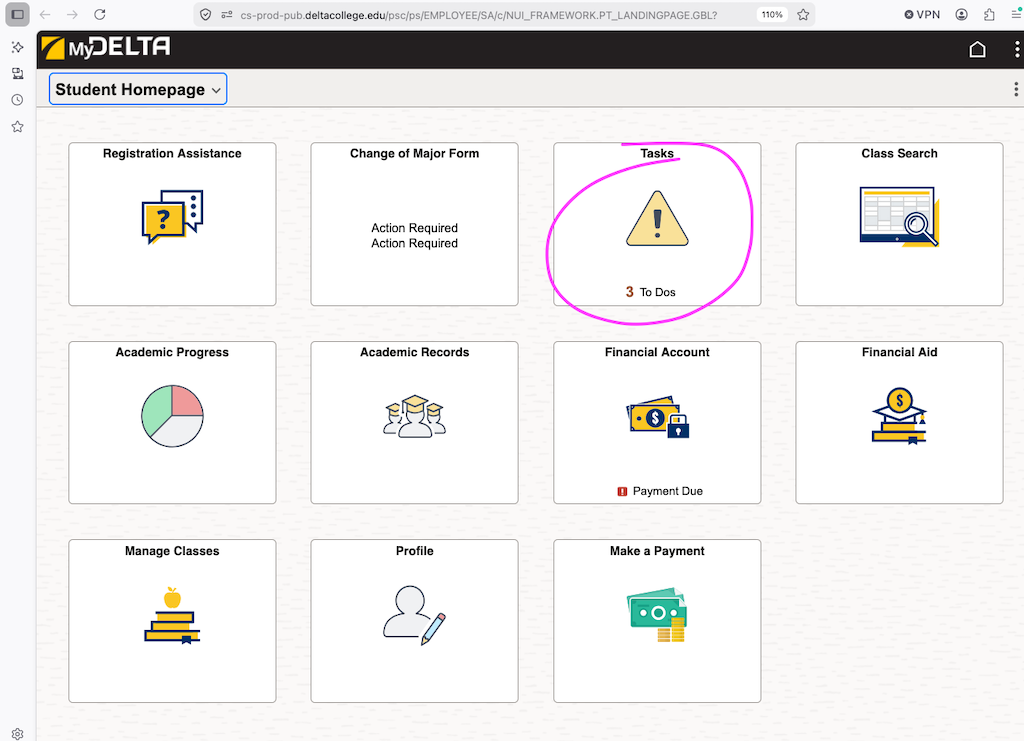Screen dimensions: 1024x741
Task: Open the Profile person with pencil icon
Action: click(415, 615)
